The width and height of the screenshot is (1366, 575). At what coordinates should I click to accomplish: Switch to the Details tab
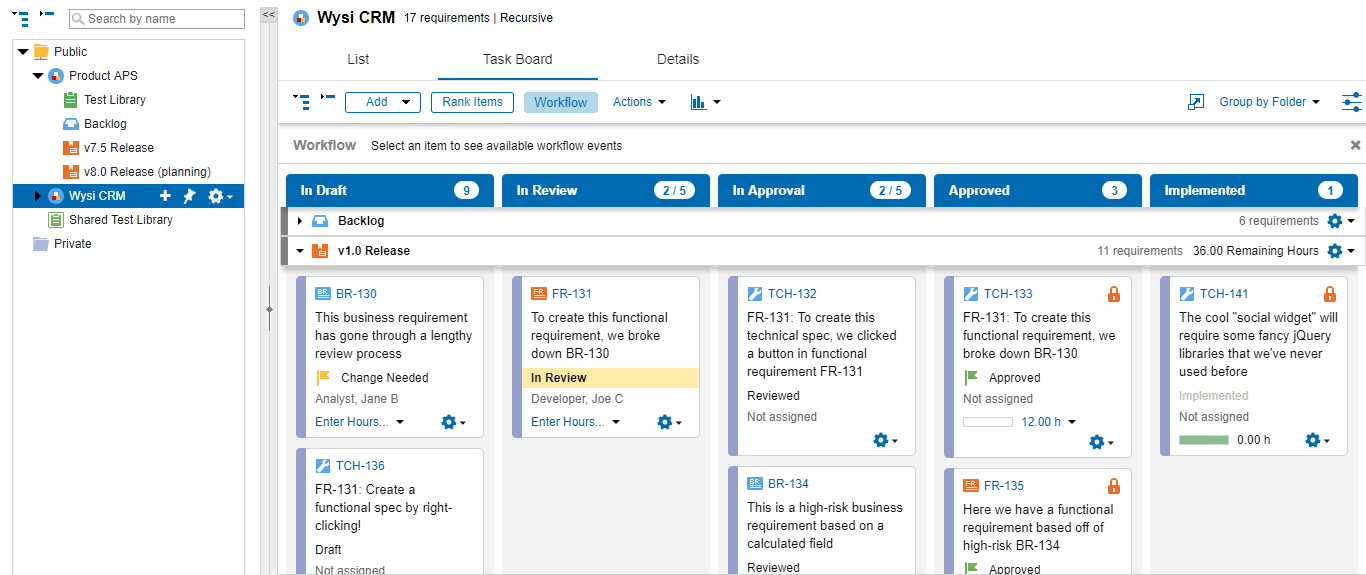pyautogui.click(x=677, y=59)
